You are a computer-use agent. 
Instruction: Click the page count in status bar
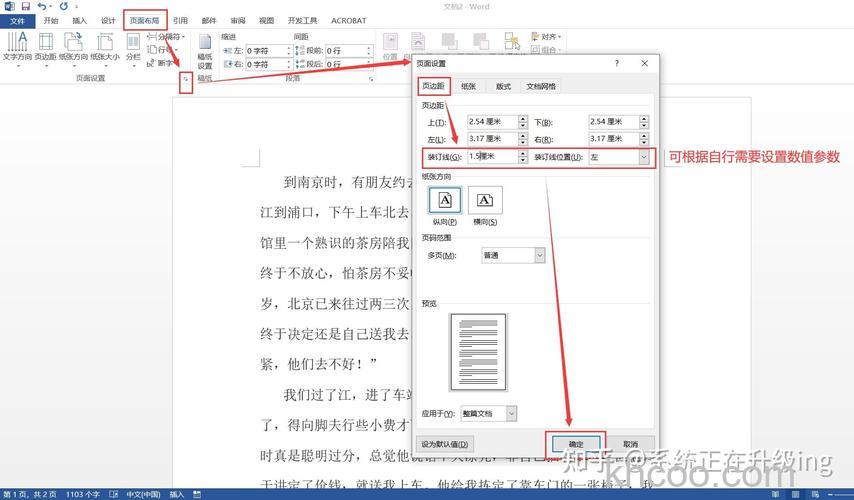click(x=29, y=494)
